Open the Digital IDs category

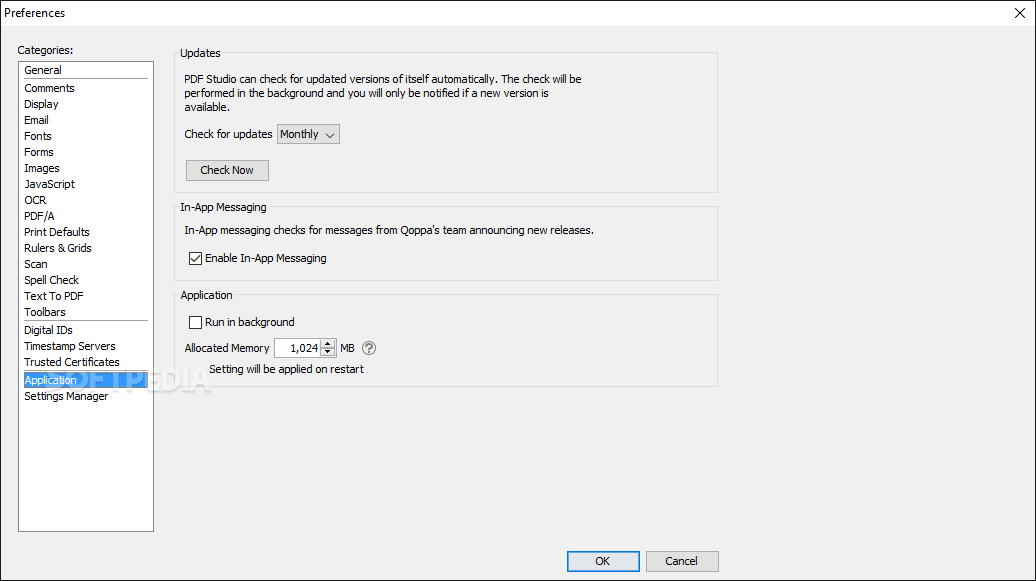coord(48,330)
